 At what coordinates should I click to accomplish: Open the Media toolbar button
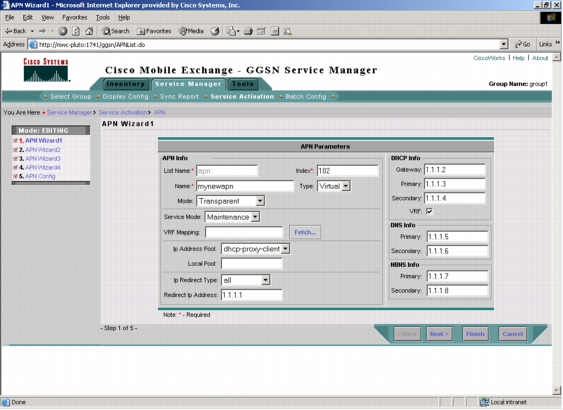point(191,31)
